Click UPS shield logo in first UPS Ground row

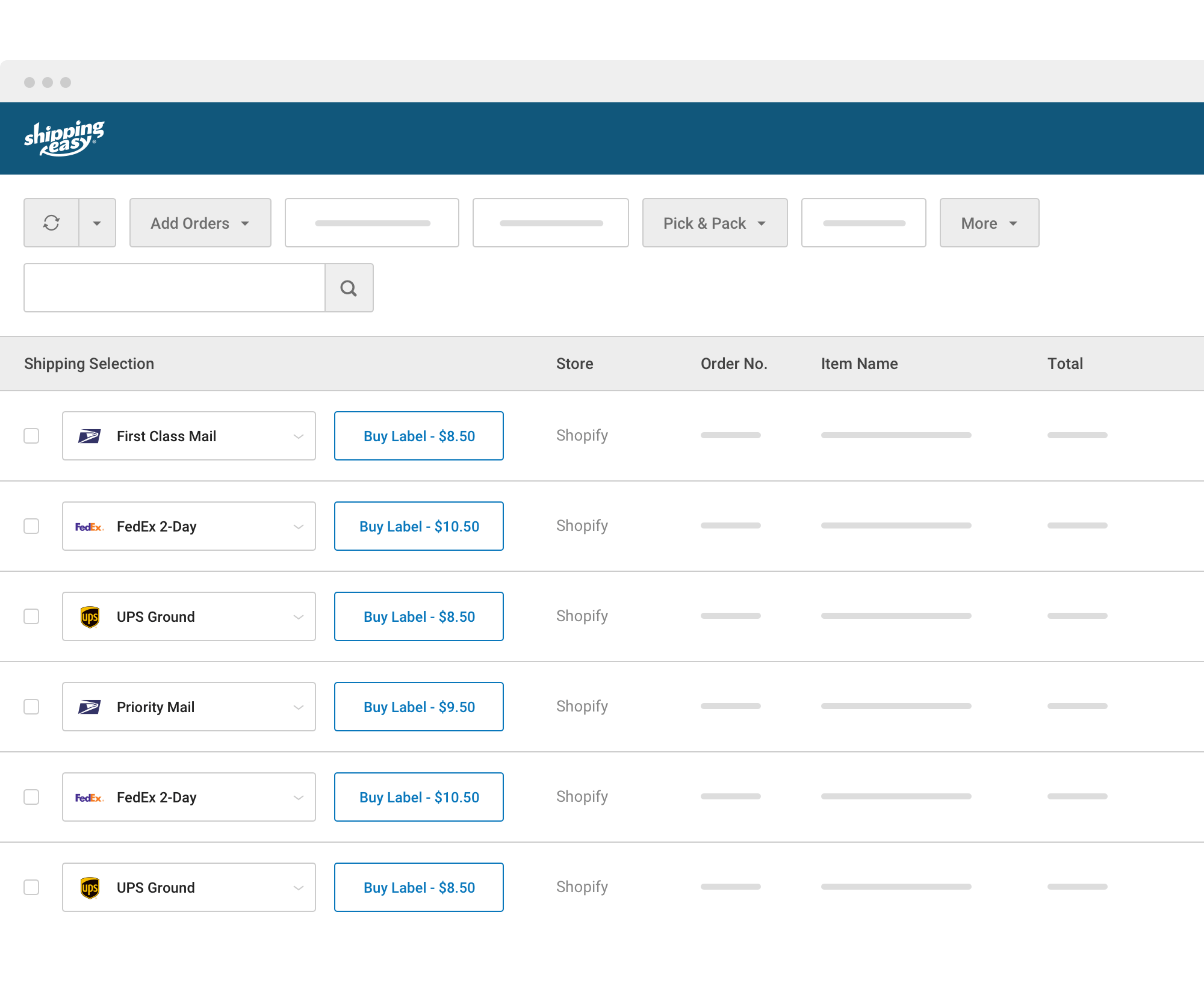pos(90,617)
